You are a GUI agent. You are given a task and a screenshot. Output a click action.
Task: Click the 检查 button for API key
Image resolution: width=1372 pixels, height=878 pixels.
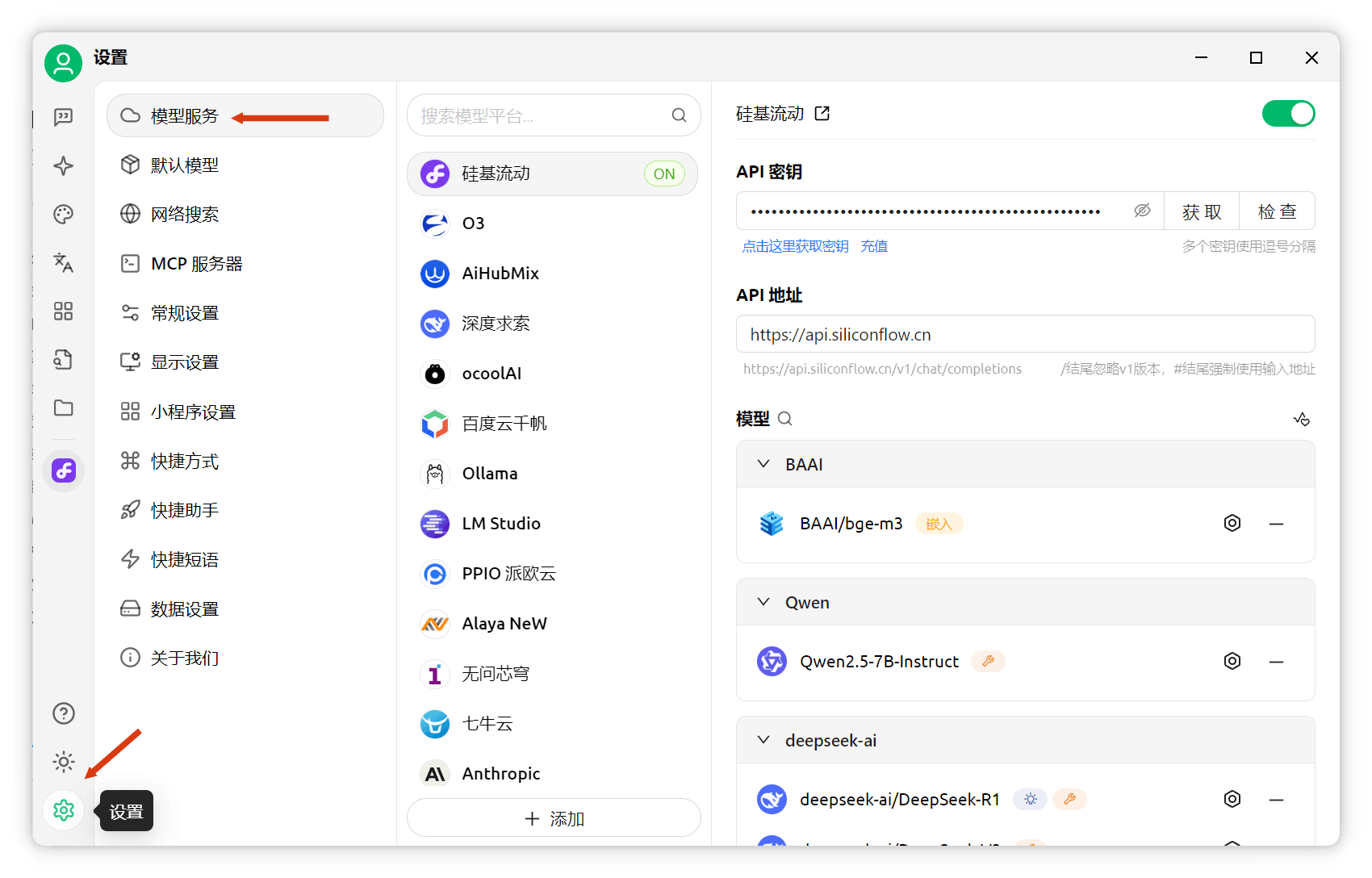1277,211
